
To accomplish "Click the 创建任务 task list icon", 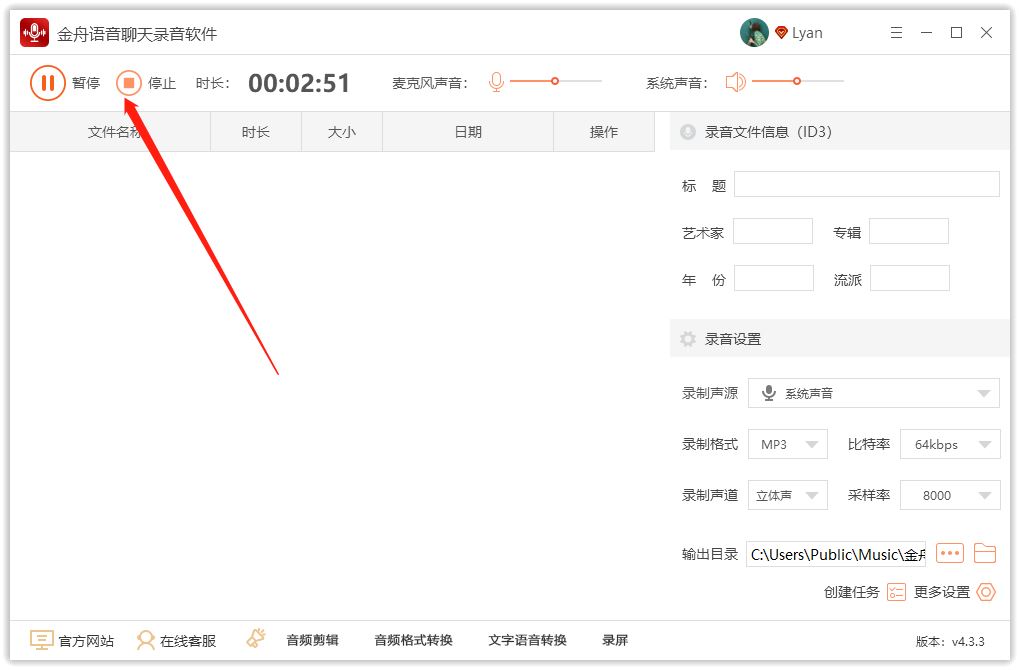I will click(896, 592).
